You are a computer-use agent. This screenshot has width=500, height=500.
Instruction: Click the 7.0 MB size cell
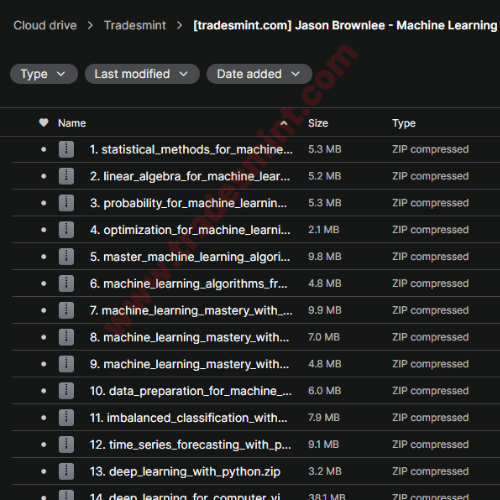tap(324, 337)
